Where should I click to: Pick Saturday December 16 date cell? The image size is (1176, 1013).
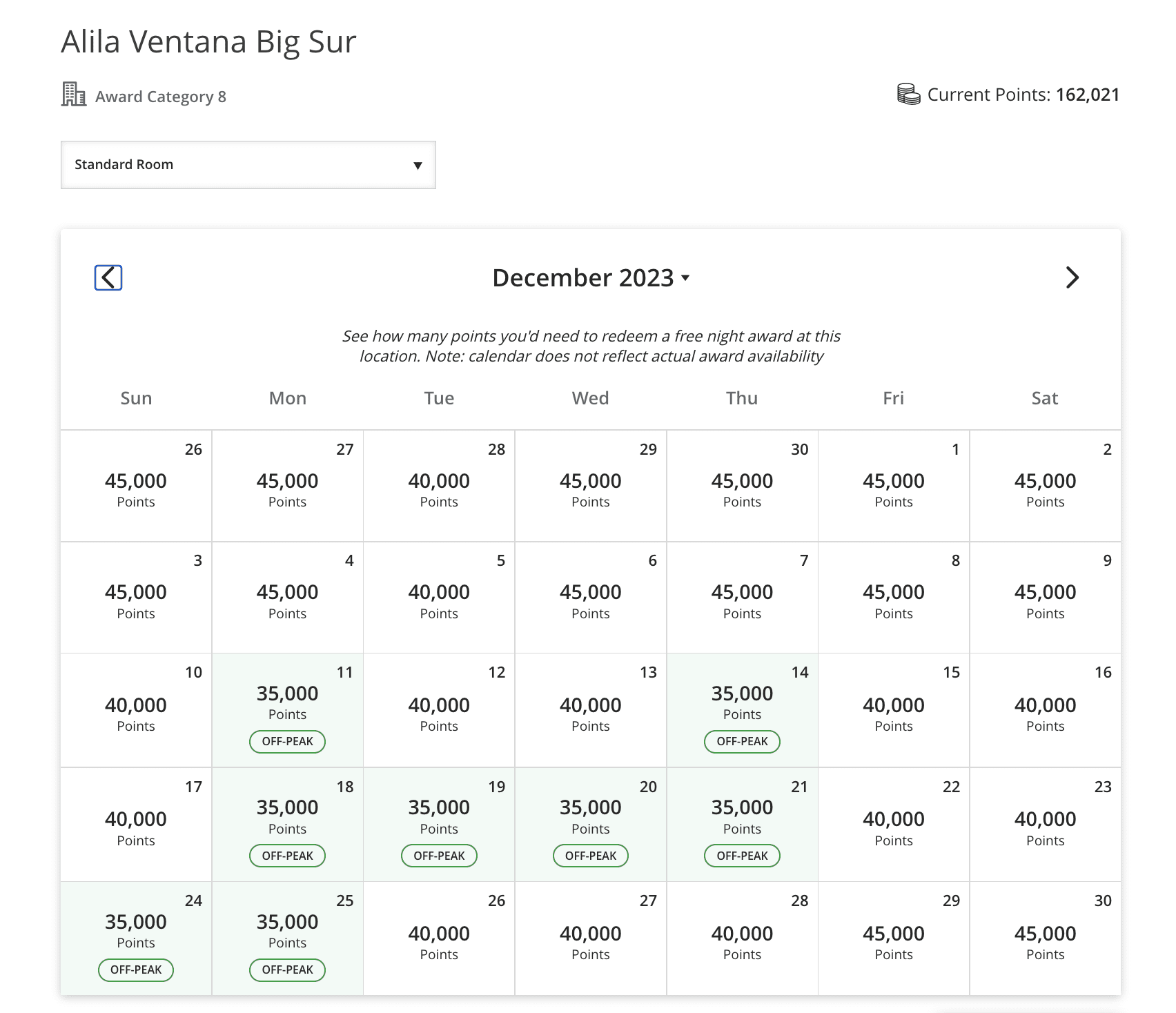pos(1045,709)
